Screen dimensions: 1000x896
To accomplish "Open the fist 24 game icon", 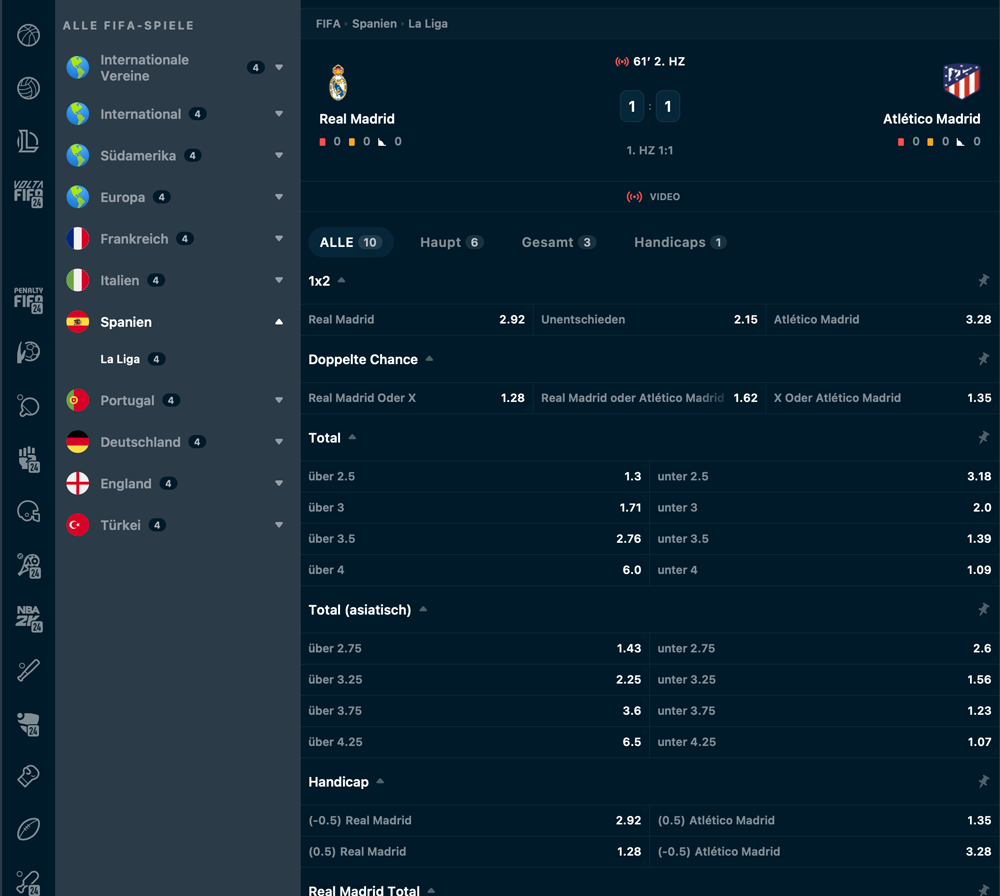I will 28,459.
